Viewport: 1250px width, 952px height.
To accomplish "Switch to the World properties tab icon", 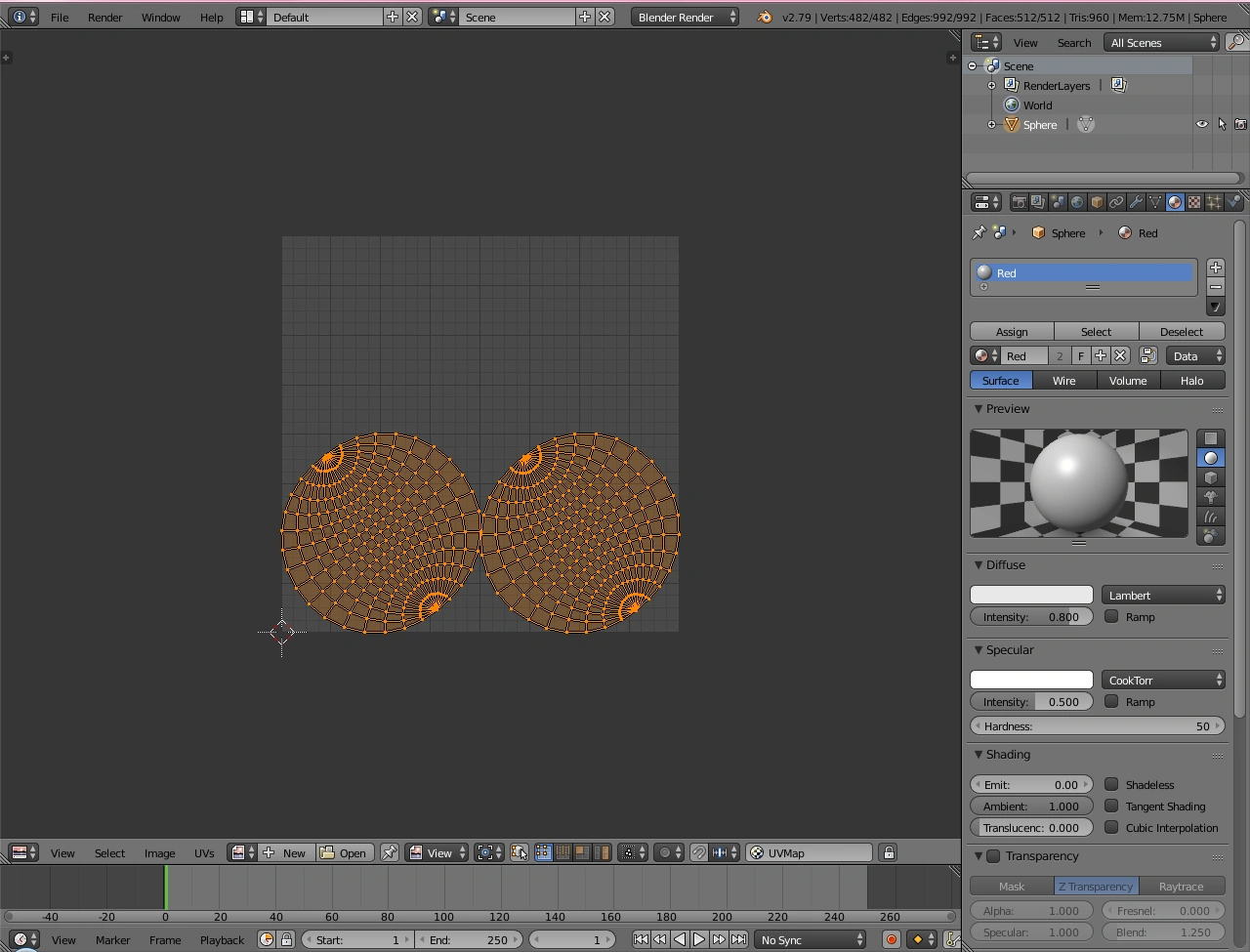I will click(x=1077, y=202).
